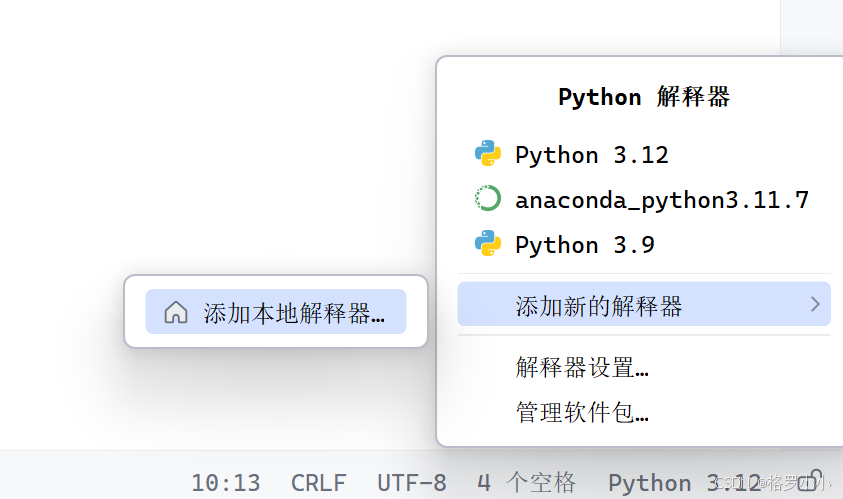Expand the chevron arrow on 添加新的解释器
This screenshot has width=843, height=499.
(816, 304)
